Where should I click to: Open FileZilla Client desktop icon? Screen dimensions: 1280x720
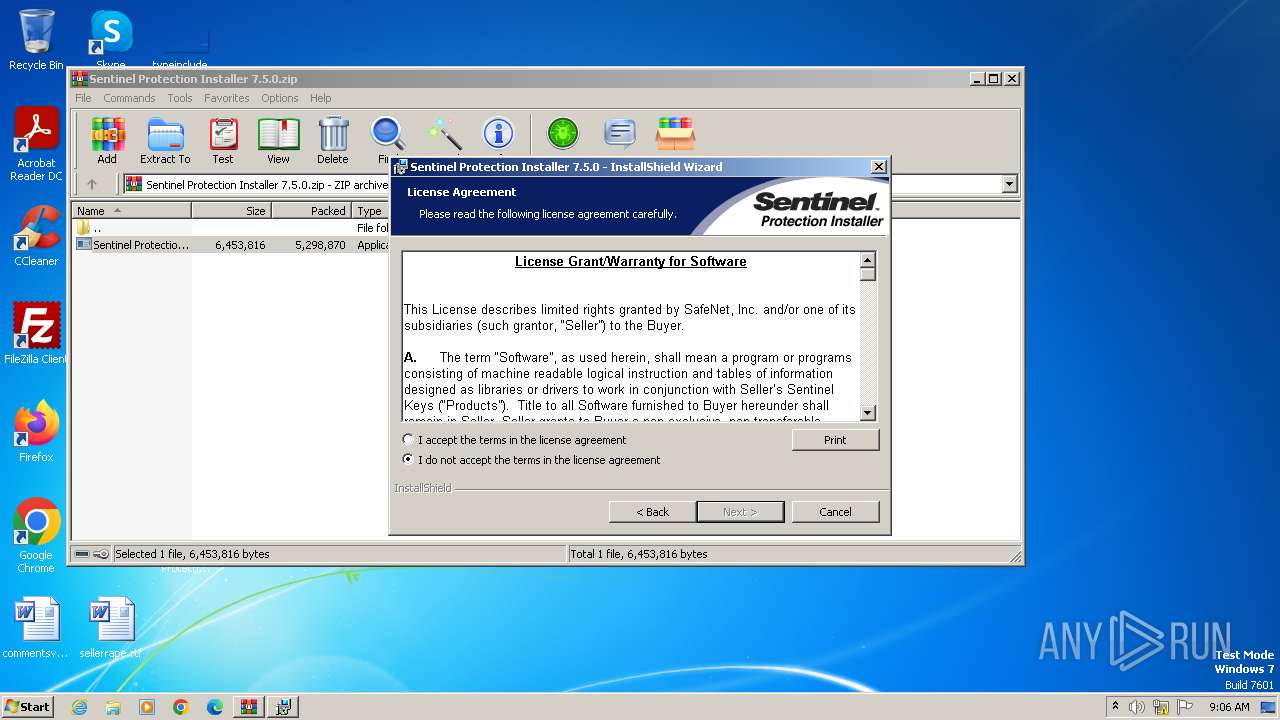coord(36,333)
